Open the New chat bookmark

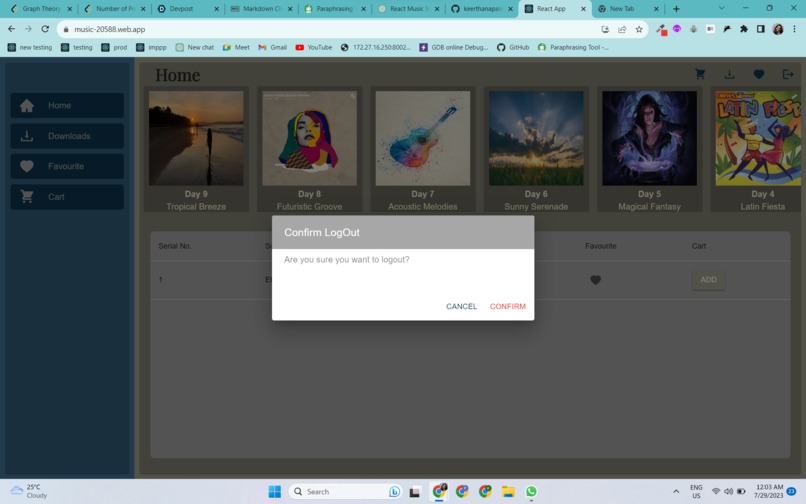pos(195,47)
